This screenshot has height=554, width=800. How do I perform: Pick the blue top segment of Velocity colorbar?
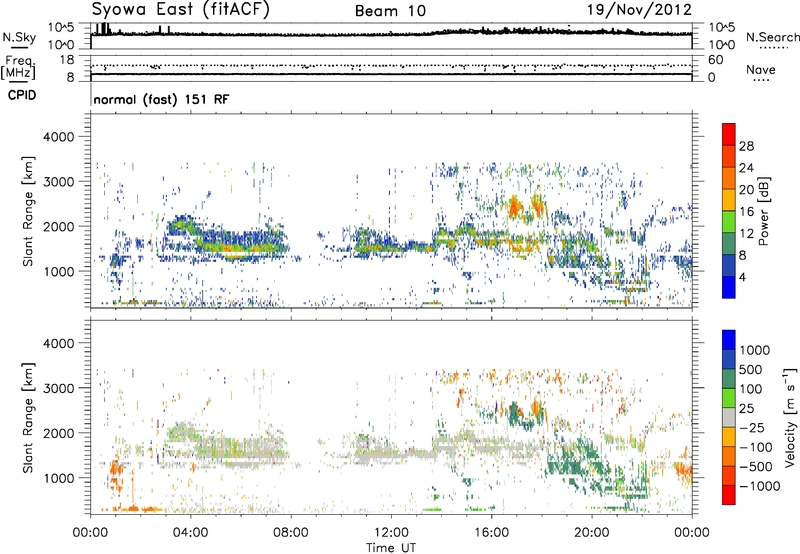pyautogui.click(x=729, y=340)
